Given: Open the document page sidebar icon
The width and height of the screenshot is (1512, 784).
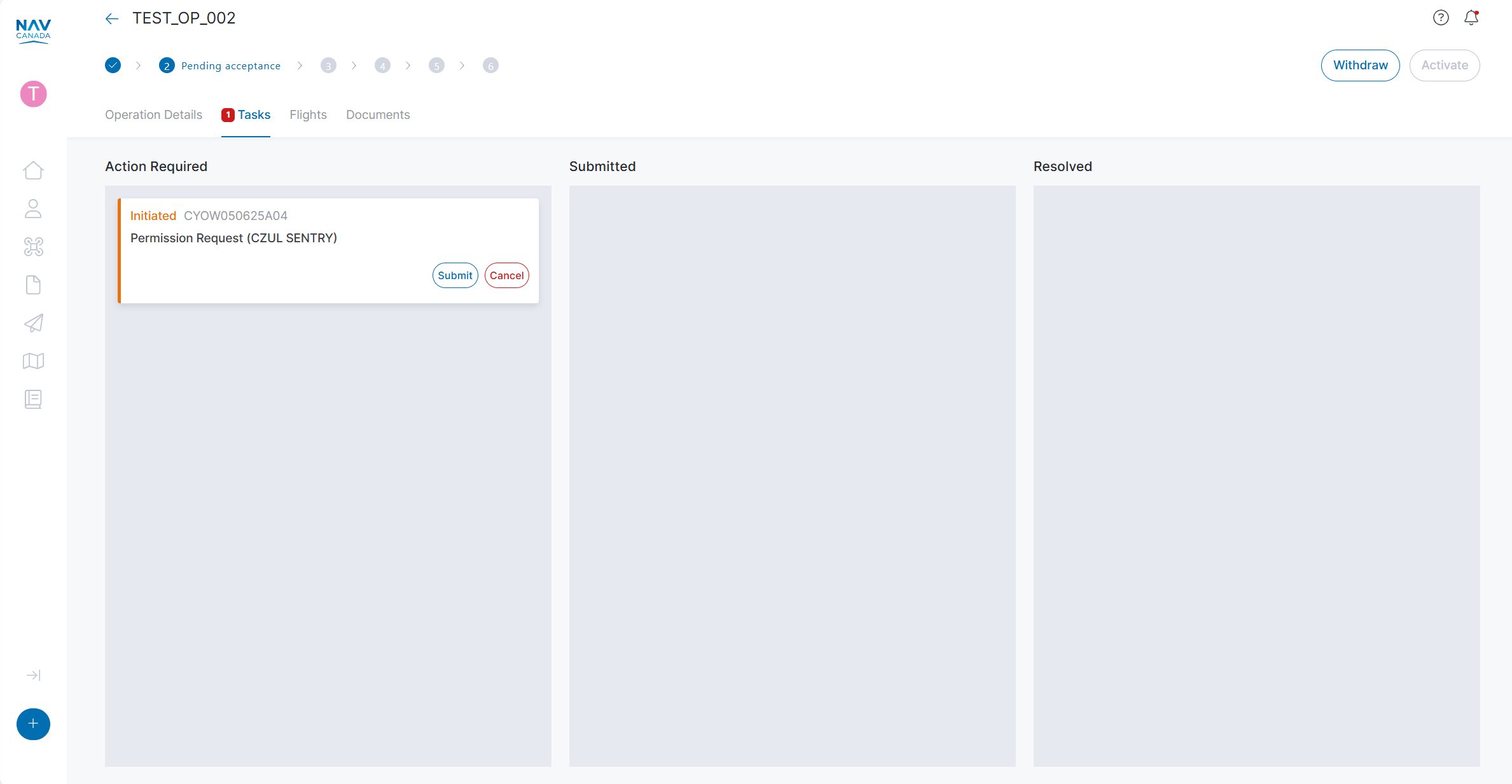Looking at the screenshot, I should (33, 285).
